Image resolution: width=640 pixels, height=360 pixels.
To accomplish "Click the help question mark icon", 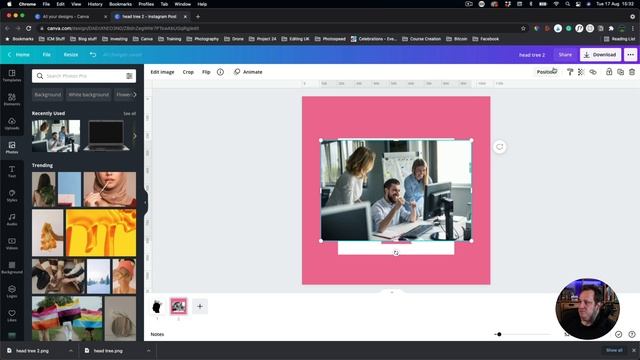I will (x=632, y=334).
